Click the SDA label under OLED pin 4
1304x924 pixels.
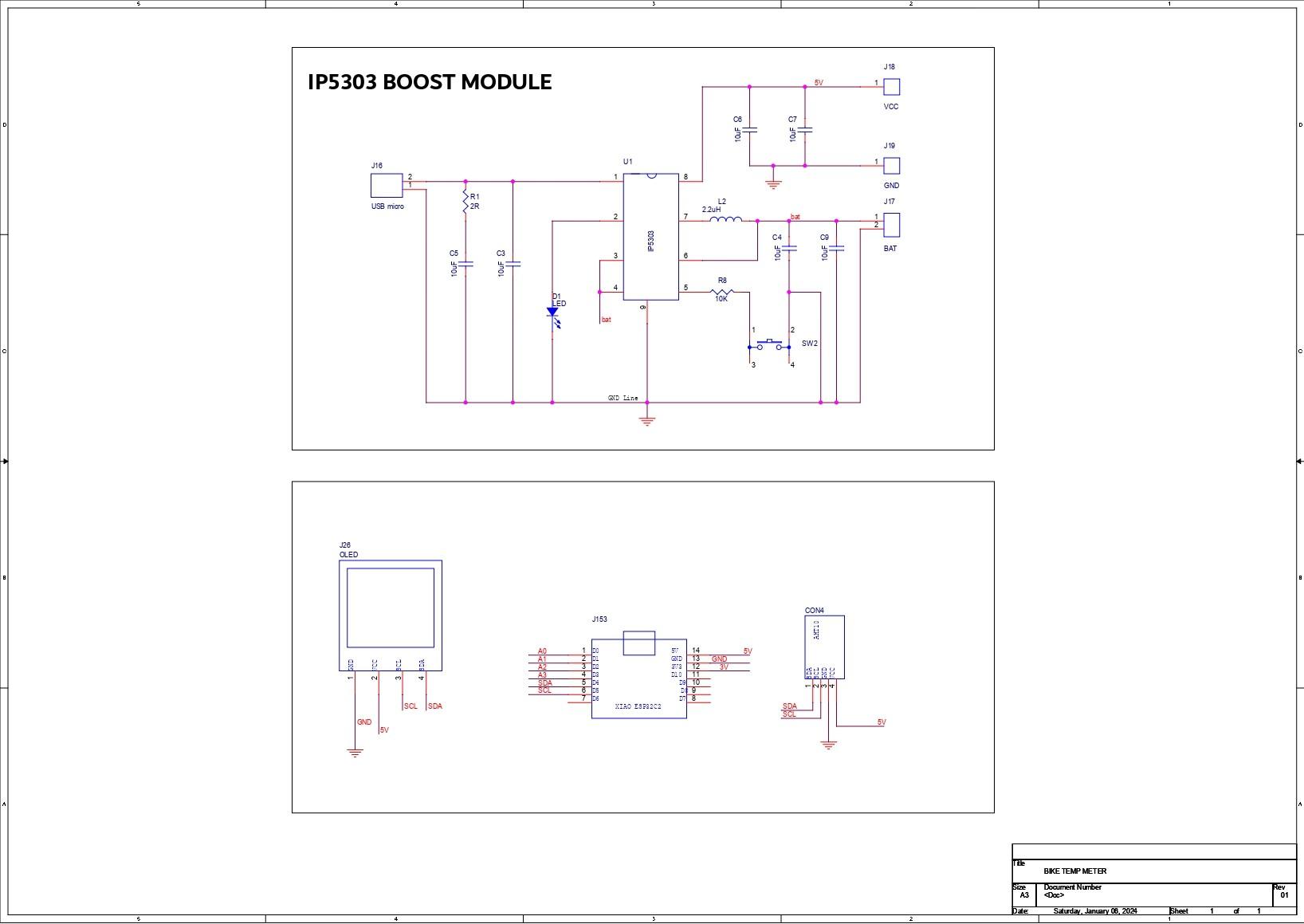[x=435, y=706]
